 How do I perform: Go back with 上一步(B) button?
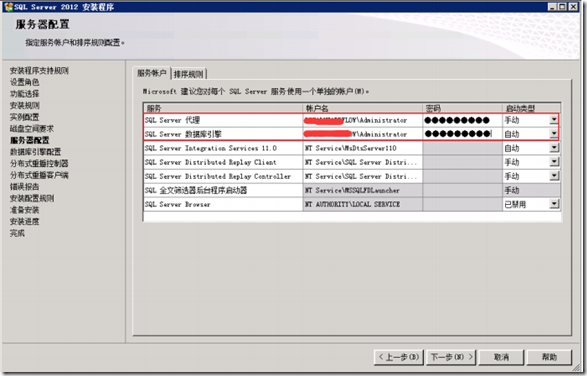coord(399,357)
